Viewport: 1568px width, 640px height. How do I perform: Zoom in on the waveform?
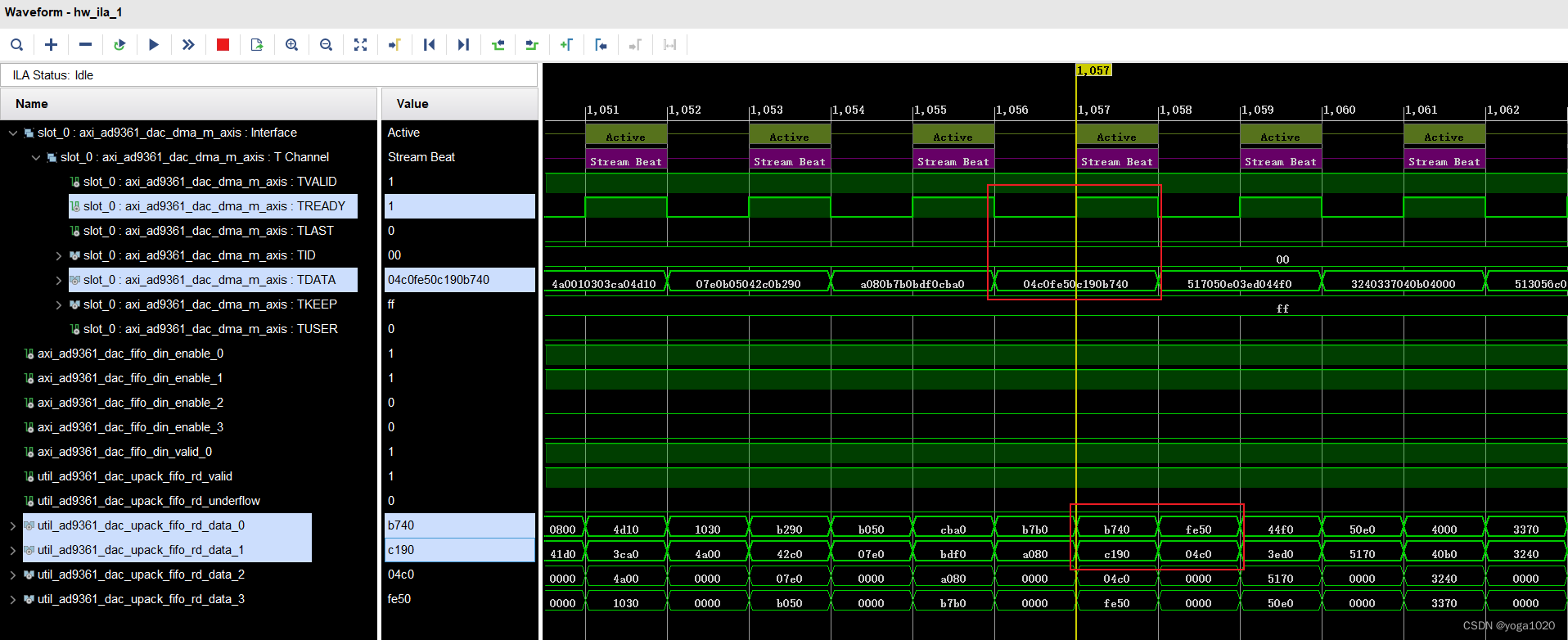[291, 45]
